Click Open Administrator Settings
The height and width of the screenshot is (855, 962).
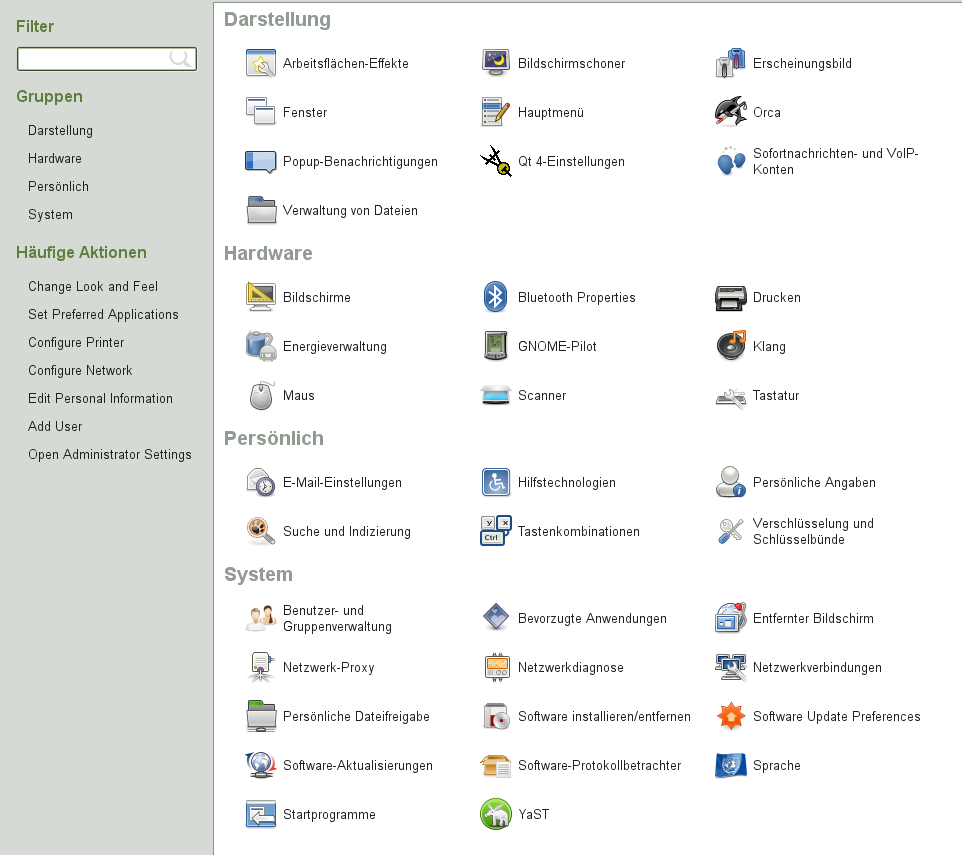point(109,454)
